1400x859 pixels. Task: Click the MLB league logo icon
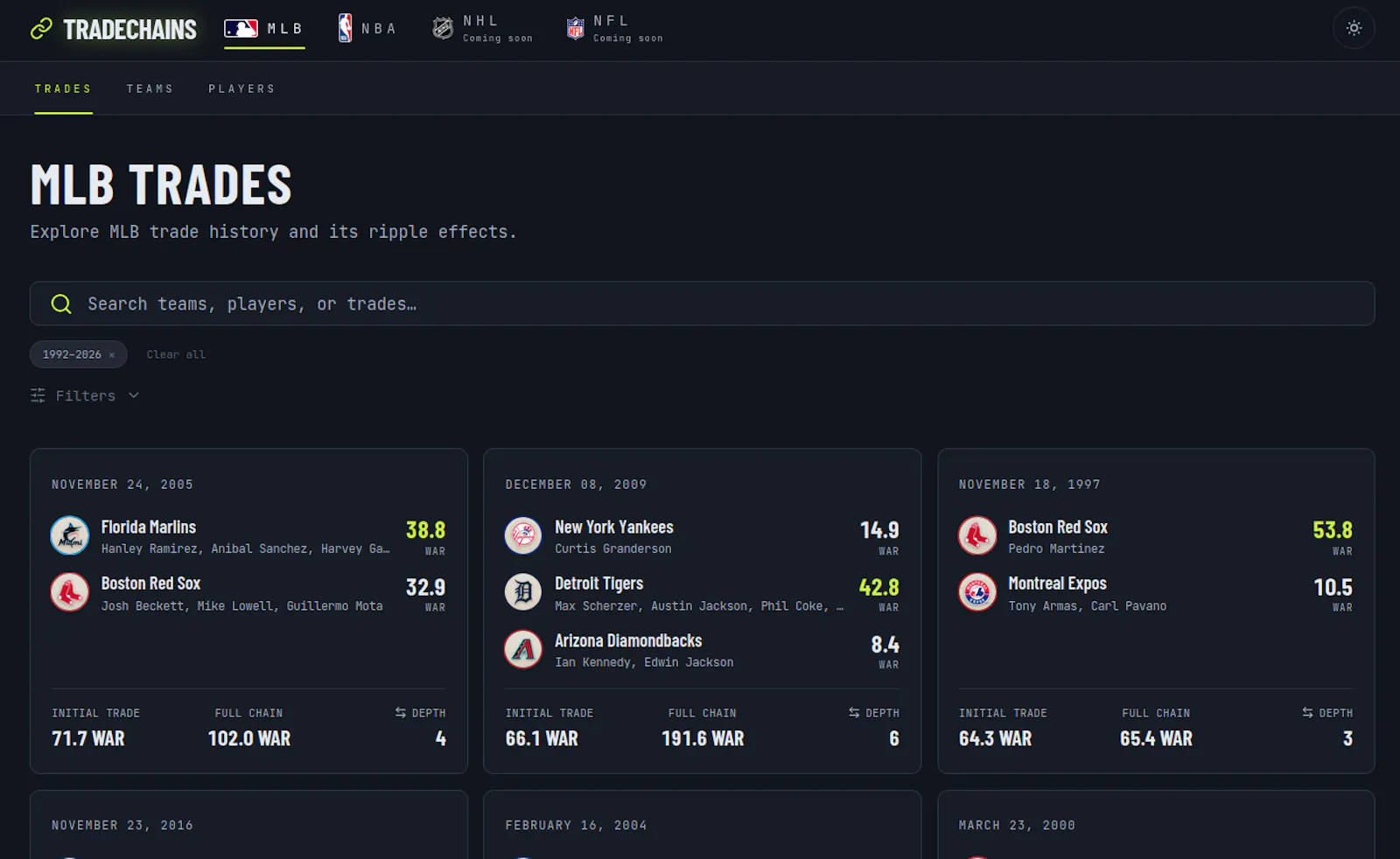241,29
